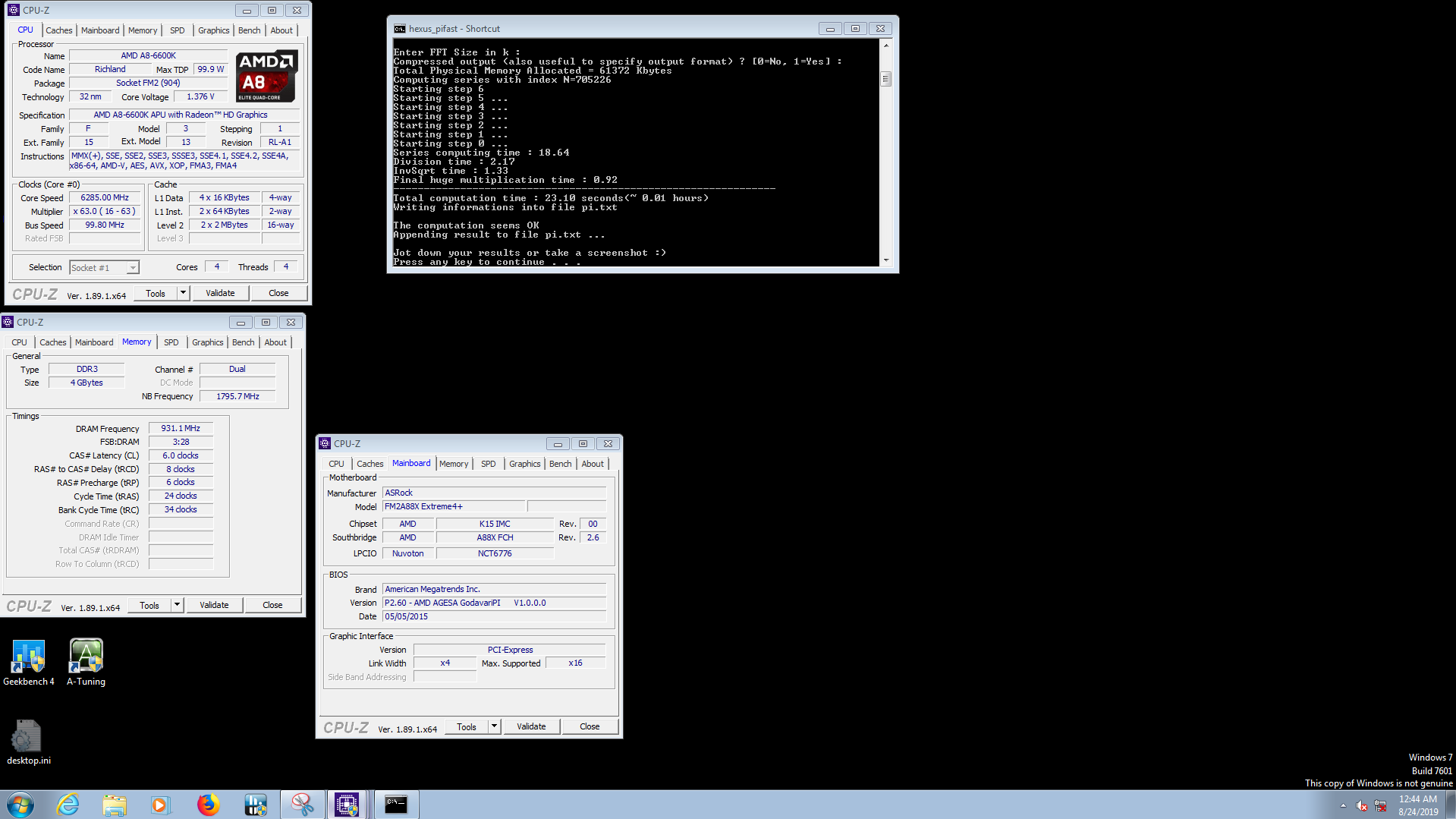Screen dimensions: 1456x819
Task: Click Multiplier value x 63.0
Action: pos(105,211)
